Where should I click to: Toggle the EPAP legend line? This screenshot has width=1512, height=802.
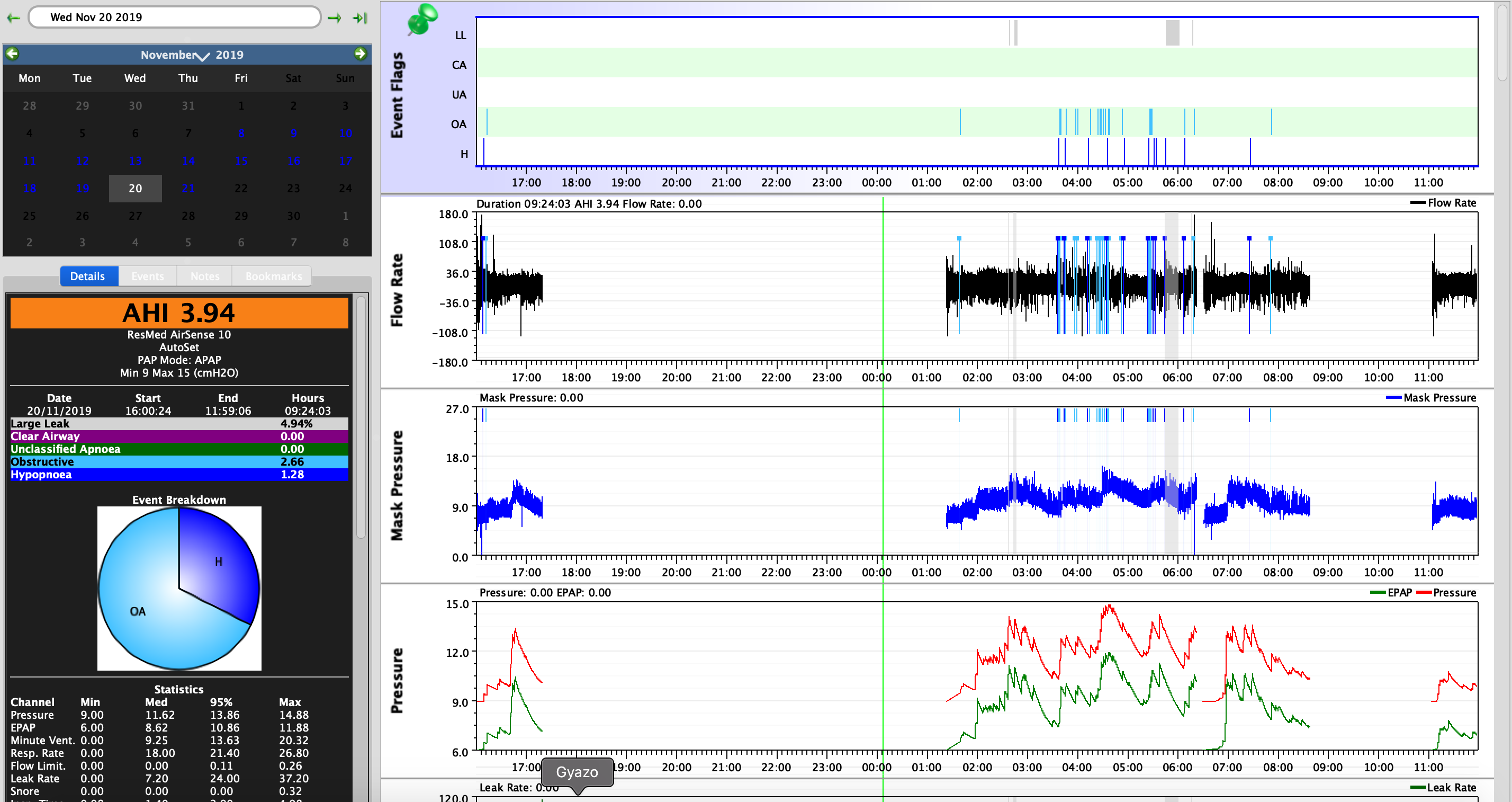pyautogui.click(x=1378, y=592)
